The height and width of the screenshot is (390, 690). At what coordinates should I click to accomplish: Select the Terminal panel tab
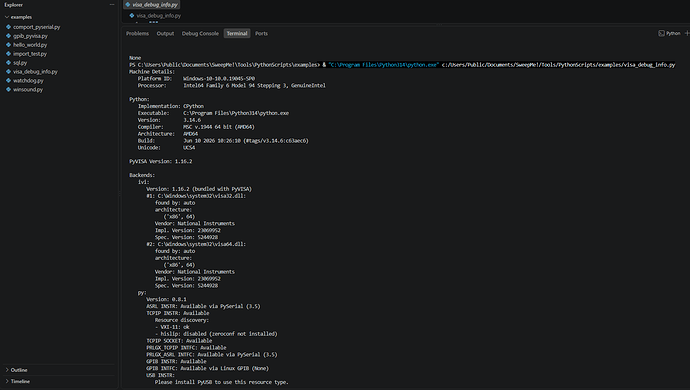[x=237, y=33]
